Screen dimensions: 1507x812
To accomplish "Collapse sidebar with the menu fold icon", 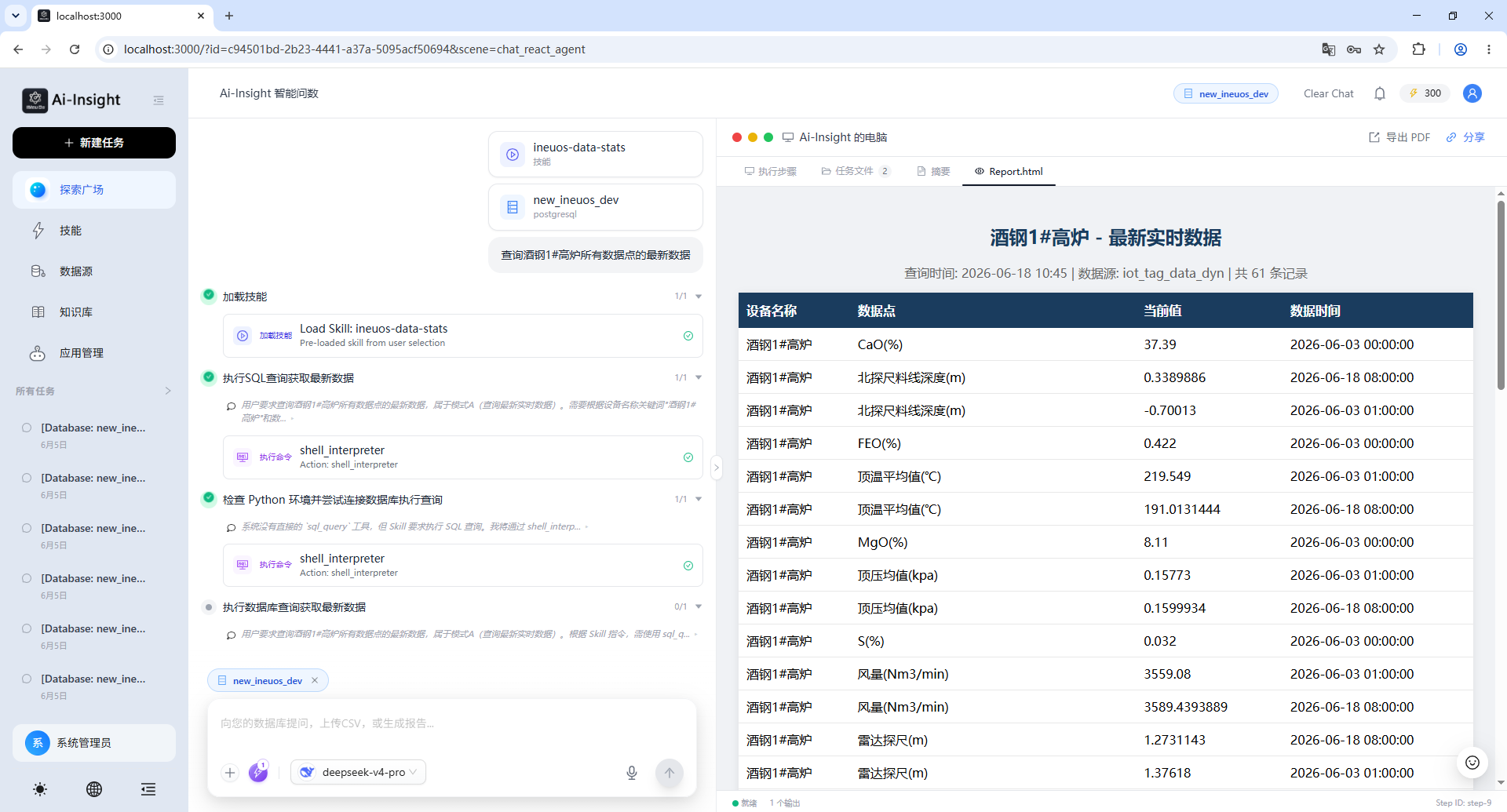I will tap(159, 100).
